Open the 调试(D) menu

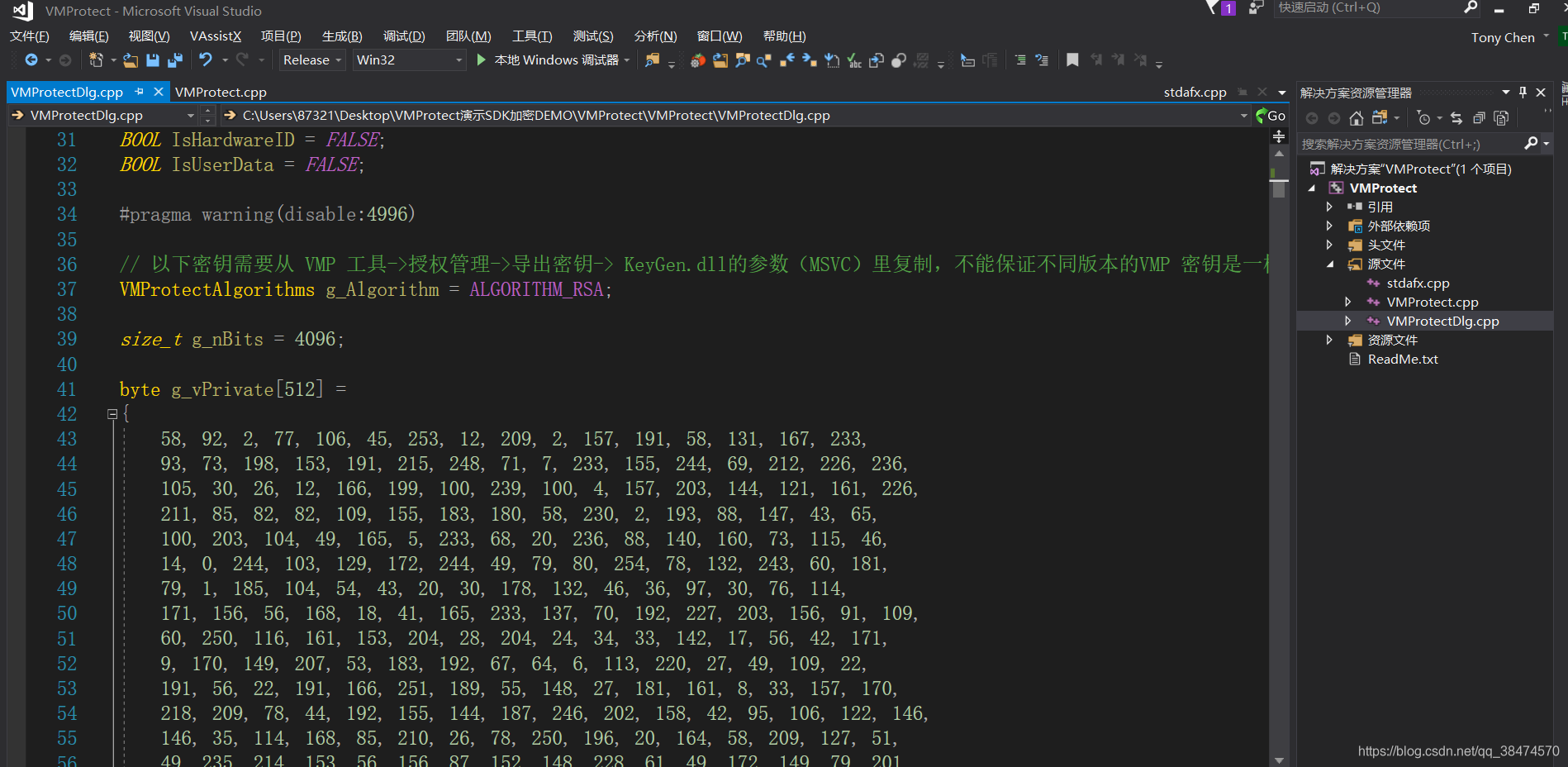tap(403, 36)
